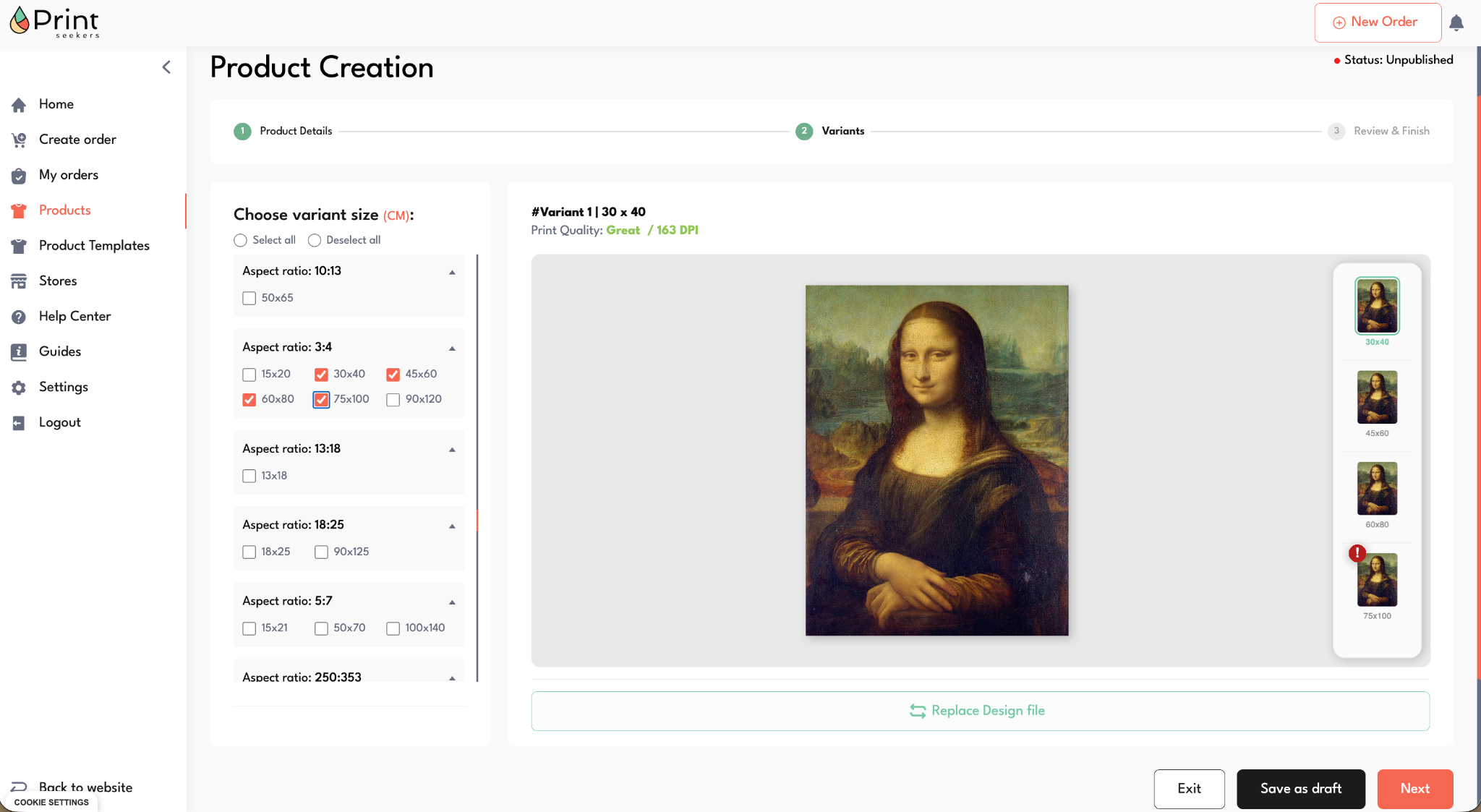Click the New Order button
Viewport: 1481px width, 812px height.
pos(1378,22)
